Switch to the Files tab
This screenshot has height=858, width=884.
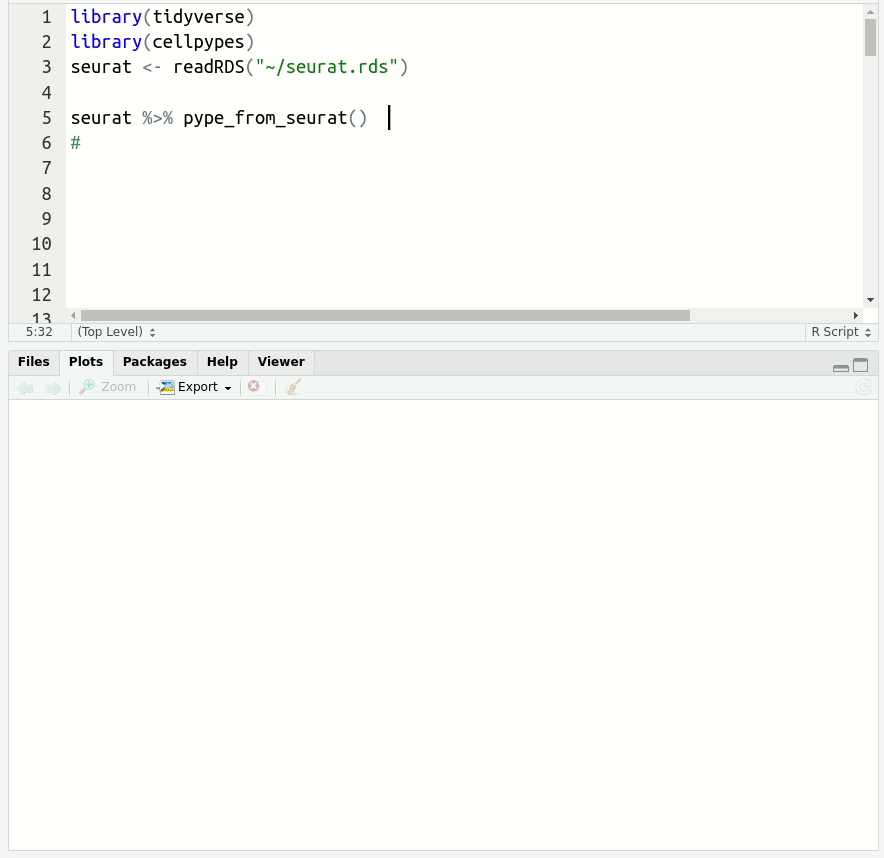pos(33,362)
